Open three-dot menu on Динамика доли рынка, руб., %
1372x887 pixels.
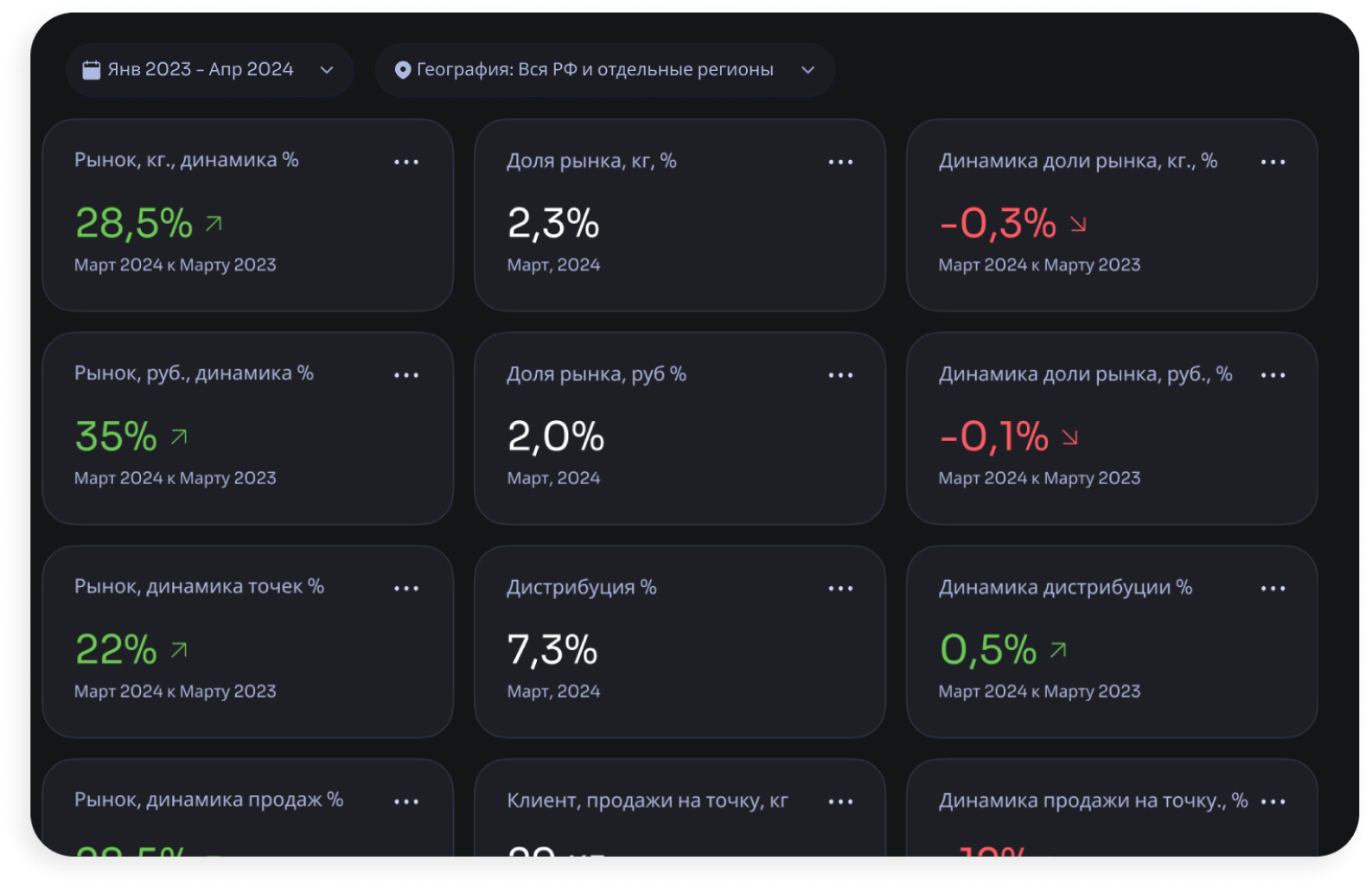[x=1273, y=375]
